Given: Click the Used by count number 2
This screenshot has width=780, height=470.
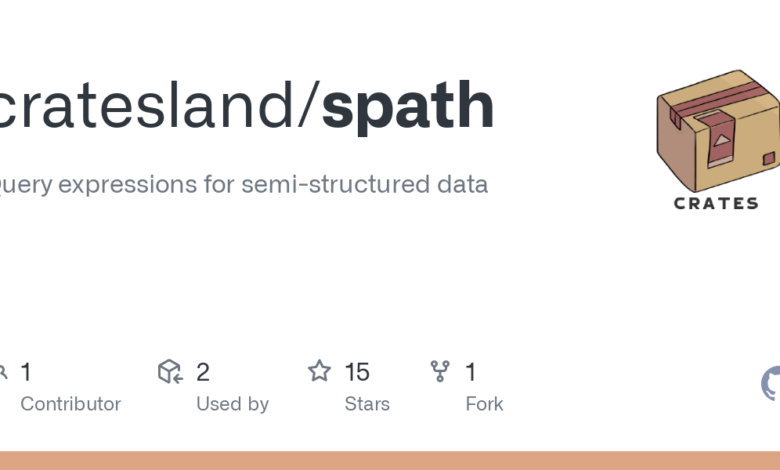Looking at the screenshot, I should pyautogui.click(x=203, y=372).
